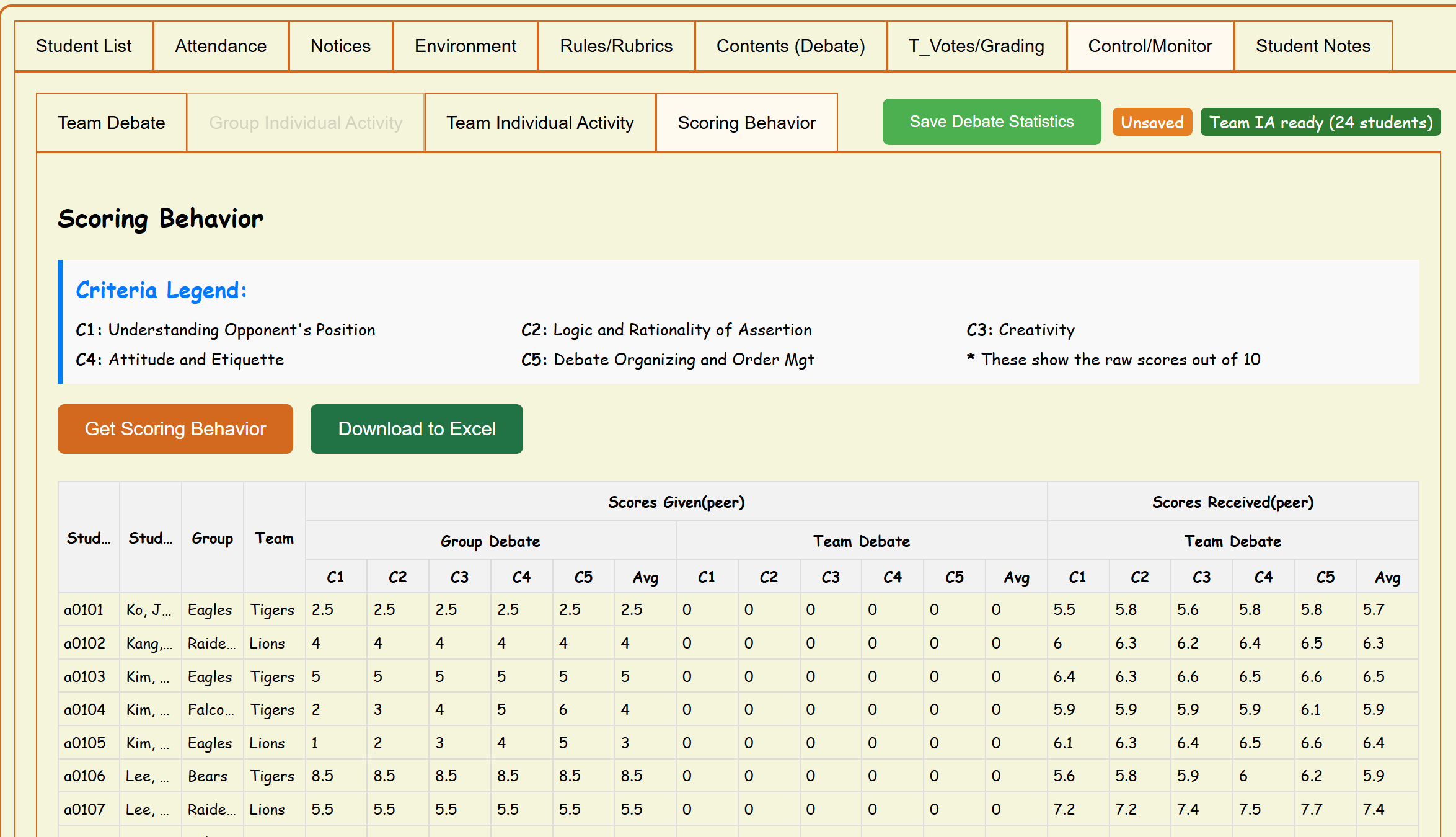Open the Student Notes tab

(1313, 46)
